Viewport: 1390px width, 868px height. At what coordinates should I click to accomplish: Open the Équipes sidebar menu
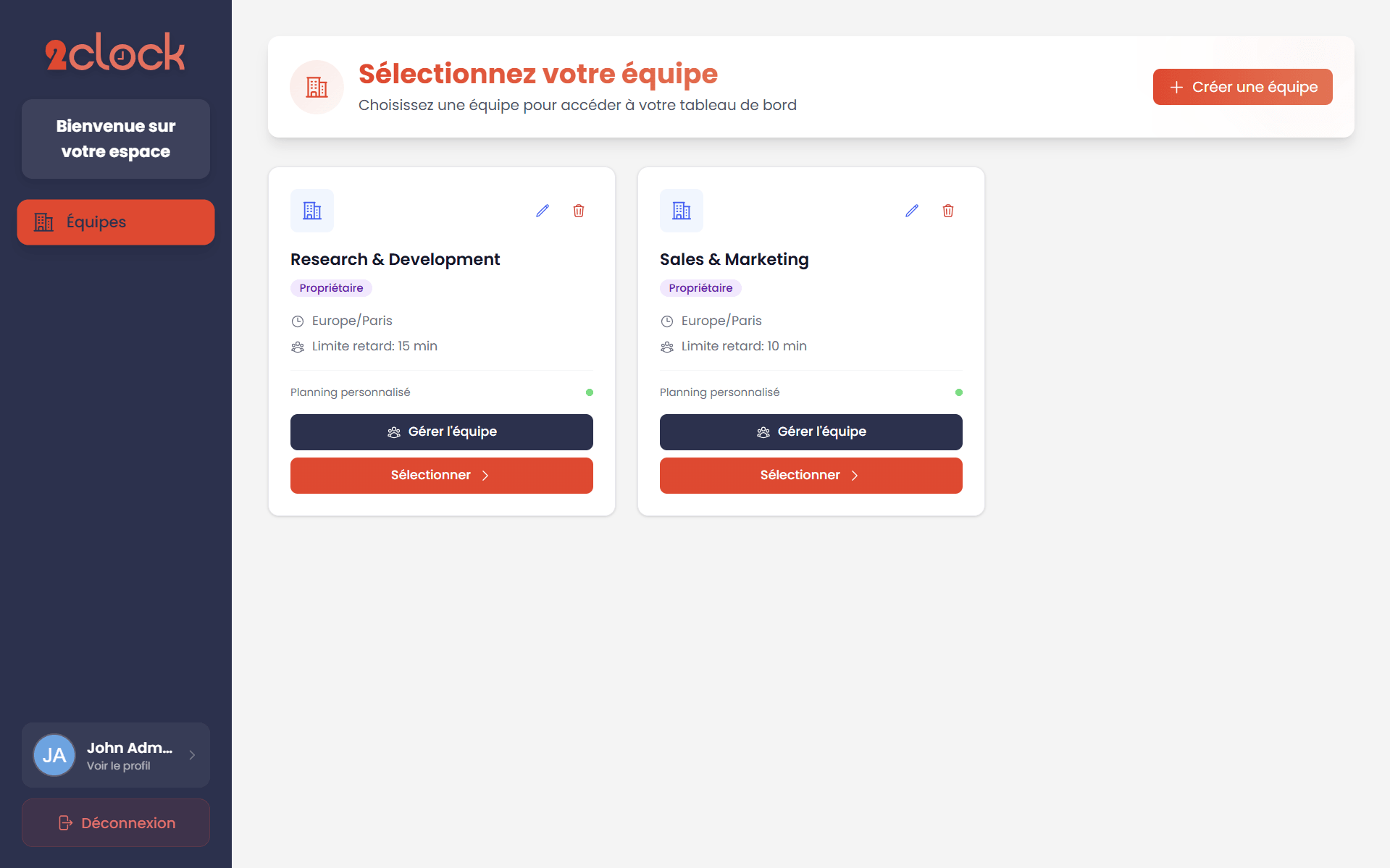click(x=116, y=222)
